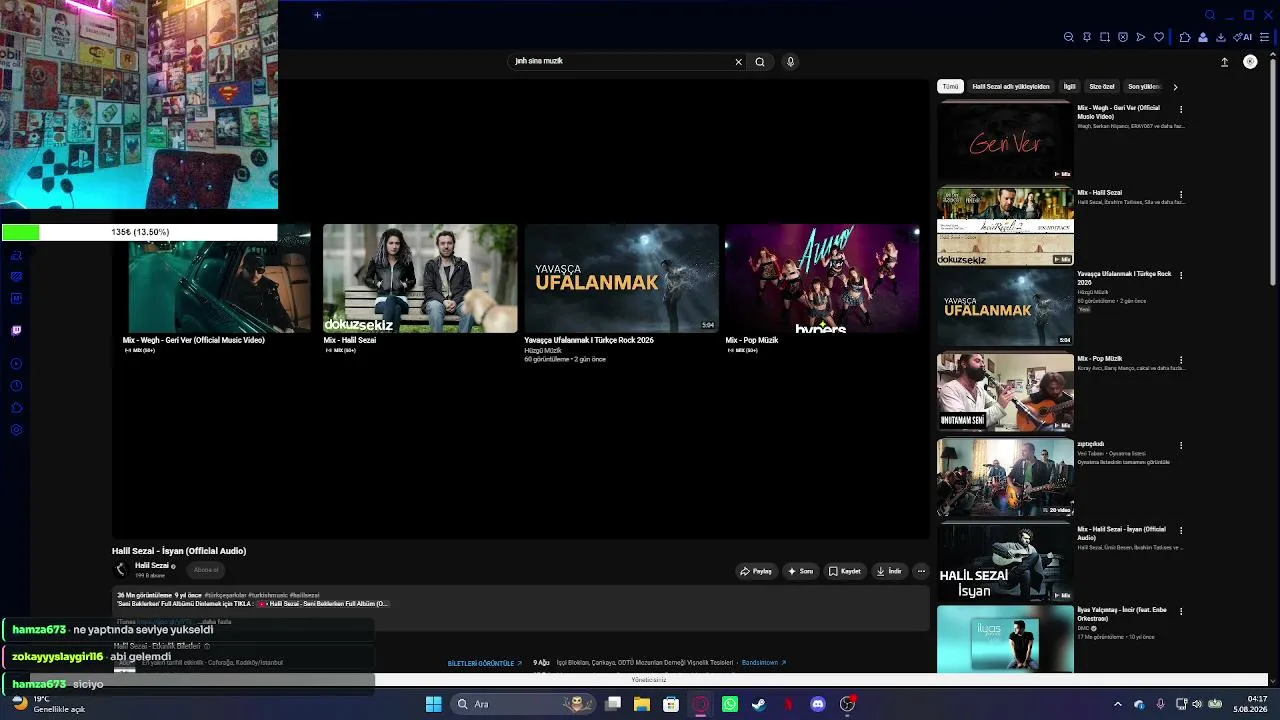
Task: Open sidebar Settings gear icon
Action: point(16,430)
